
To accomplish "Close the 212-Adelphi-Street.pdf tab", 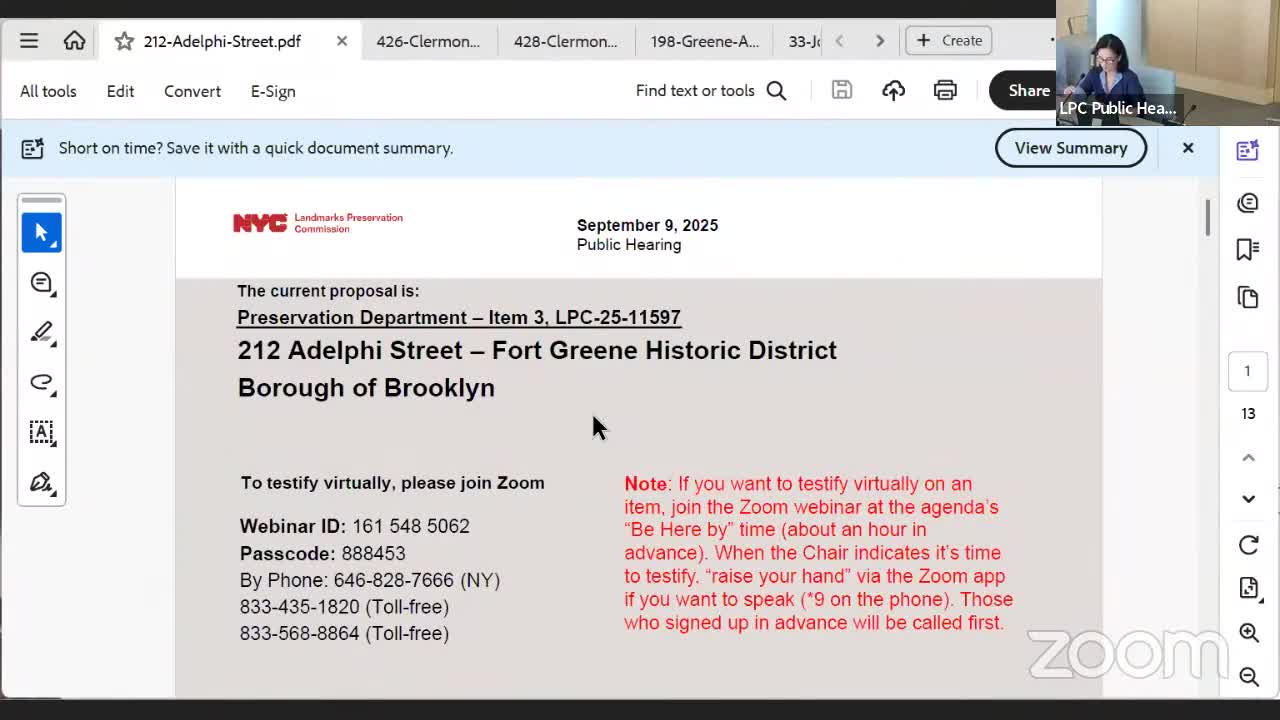I will click(342, 41).
